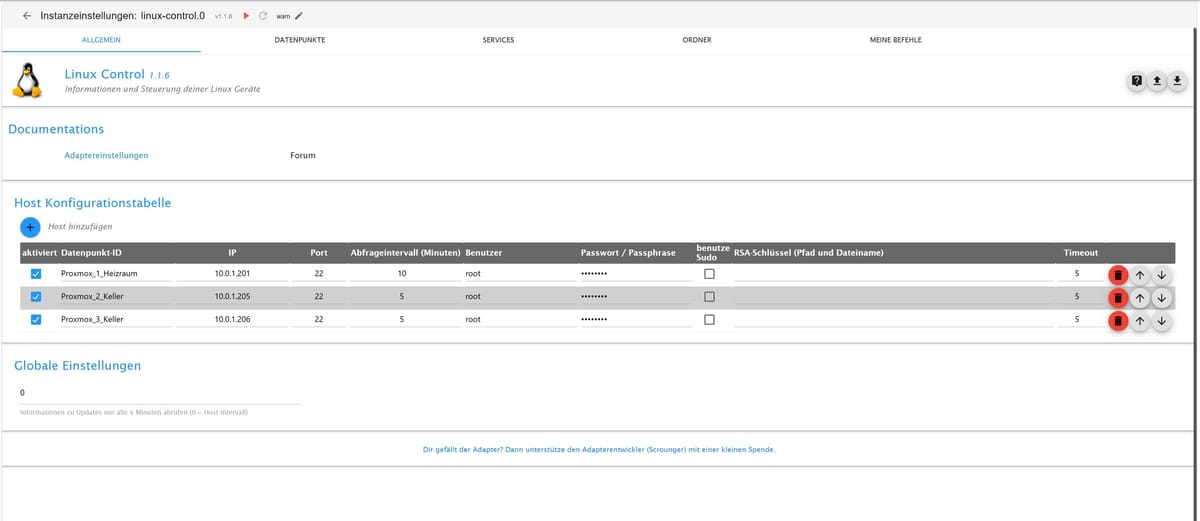1200x521 pixels.
Task: Open the help icon in the header
Action: point(1137,81)
